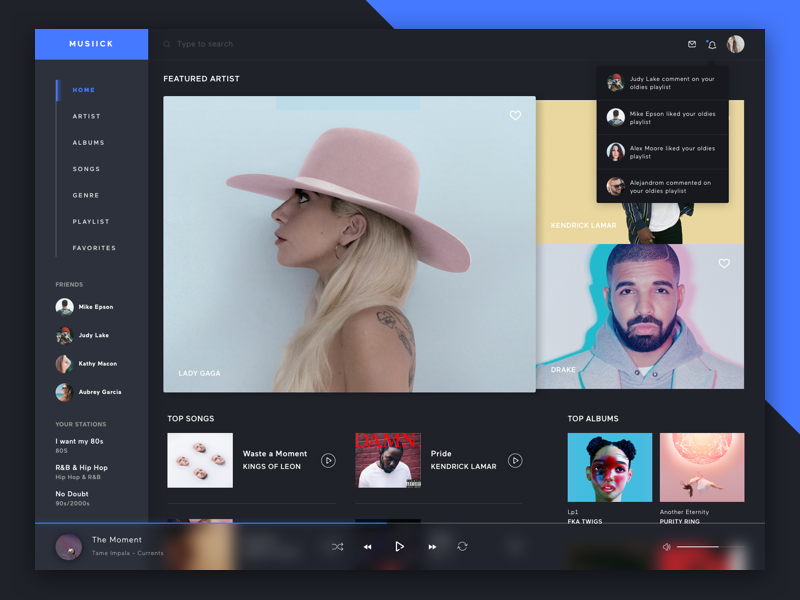Toggle shuffle playback mode
800x600 pixels.
coord(340,547)
